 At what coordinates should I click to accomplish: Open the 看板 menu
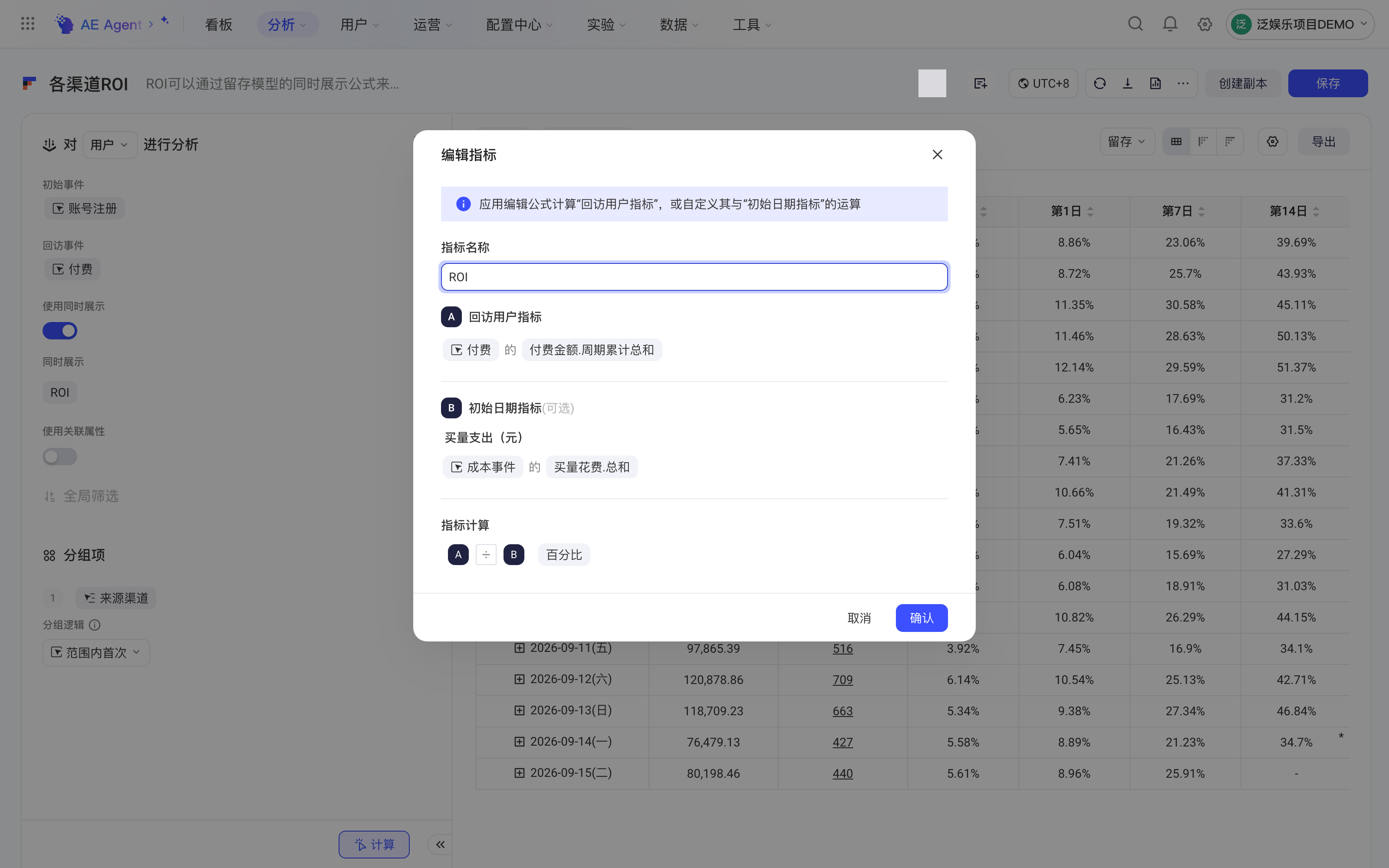click(219, 25)
